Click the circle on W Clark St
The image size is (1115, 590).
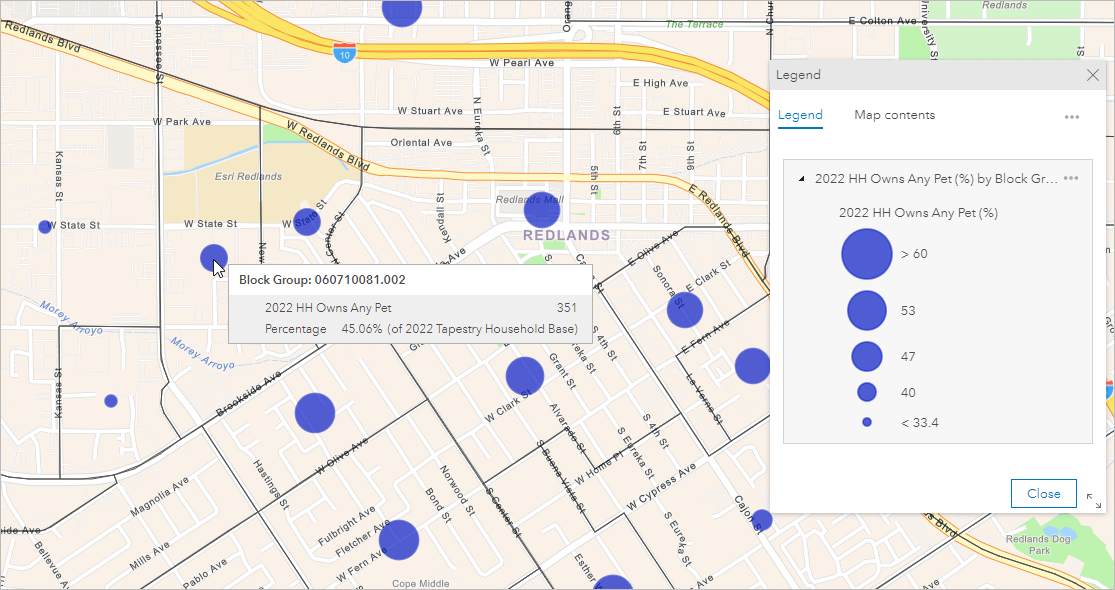click(525, 376)
